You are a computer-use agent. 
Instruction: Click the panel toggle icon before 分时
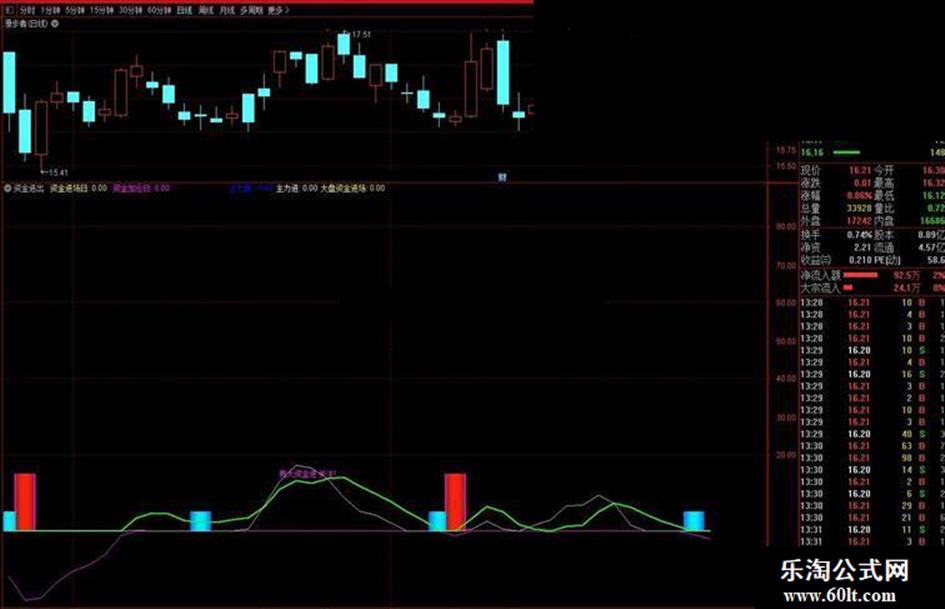pyautogui.click(x=9, y=11)
